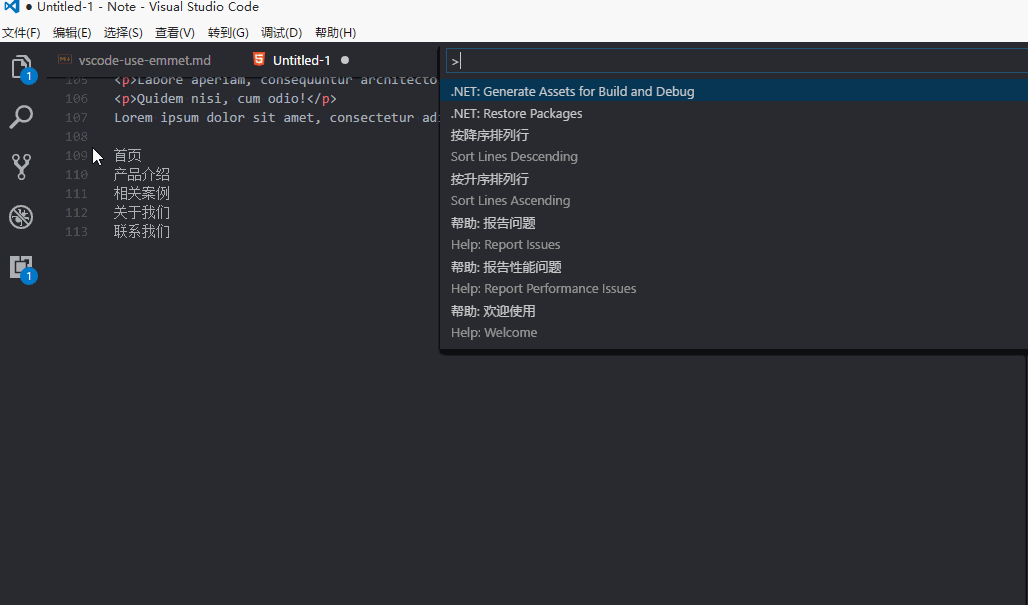Open the Source Control view icon
This screenshot has height=605, width=1028.
click(x=21, y=166)
